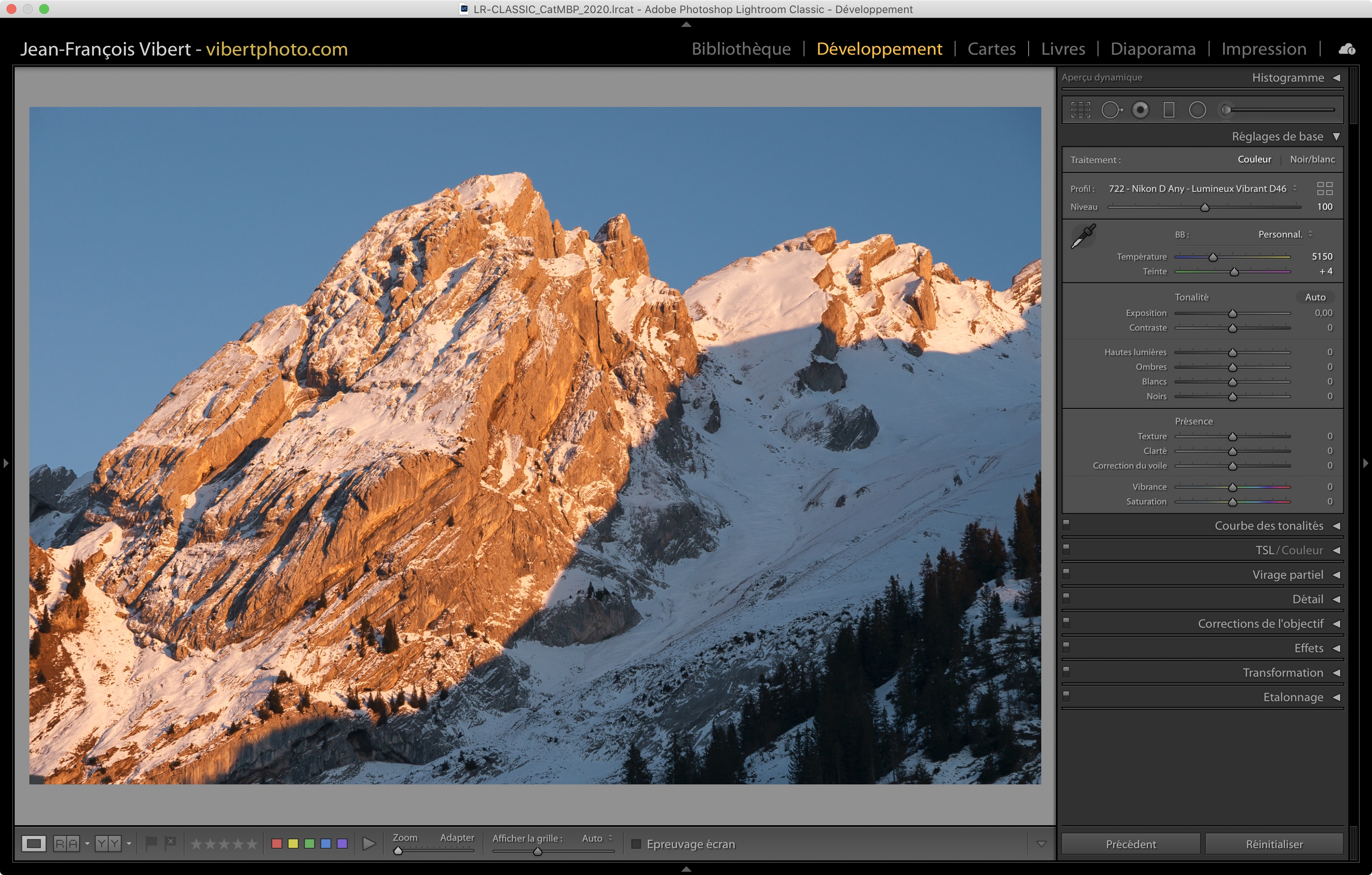
Task: Open the profile browser grid icon
Action: [x=1325, y=189]
